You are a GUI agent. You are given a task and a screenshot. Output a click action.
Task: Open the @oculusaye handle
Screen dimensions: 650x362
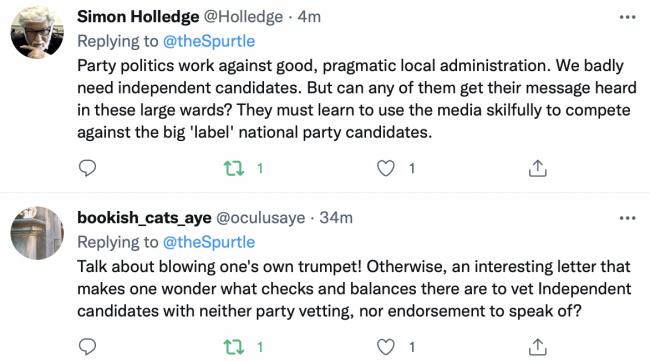(x=261, y=218)
